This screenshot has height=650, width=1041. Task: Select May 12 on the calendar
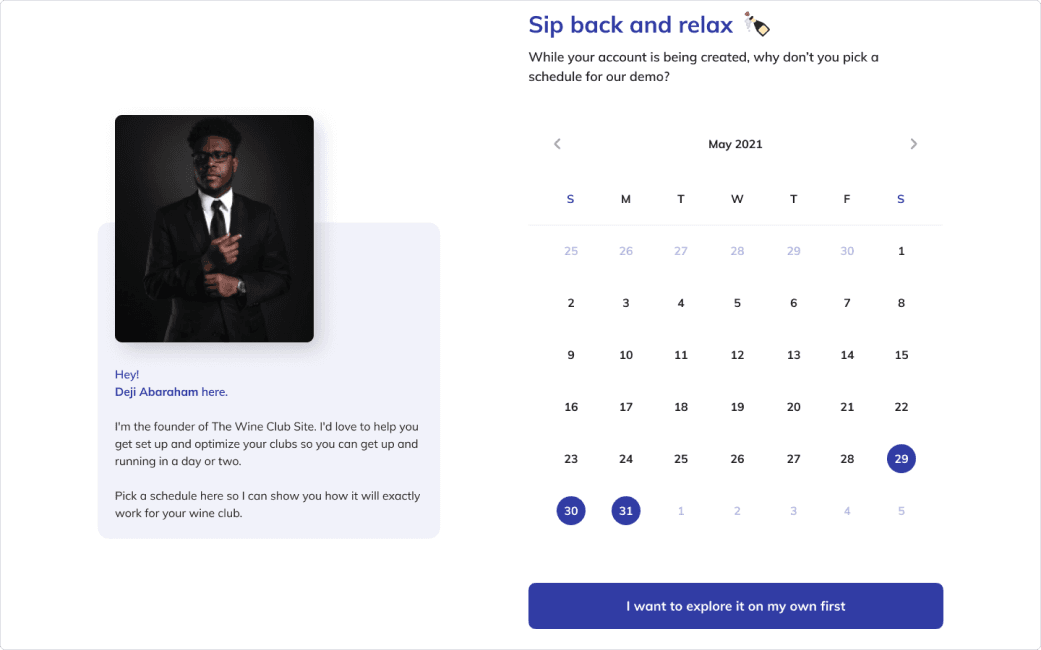737,355
